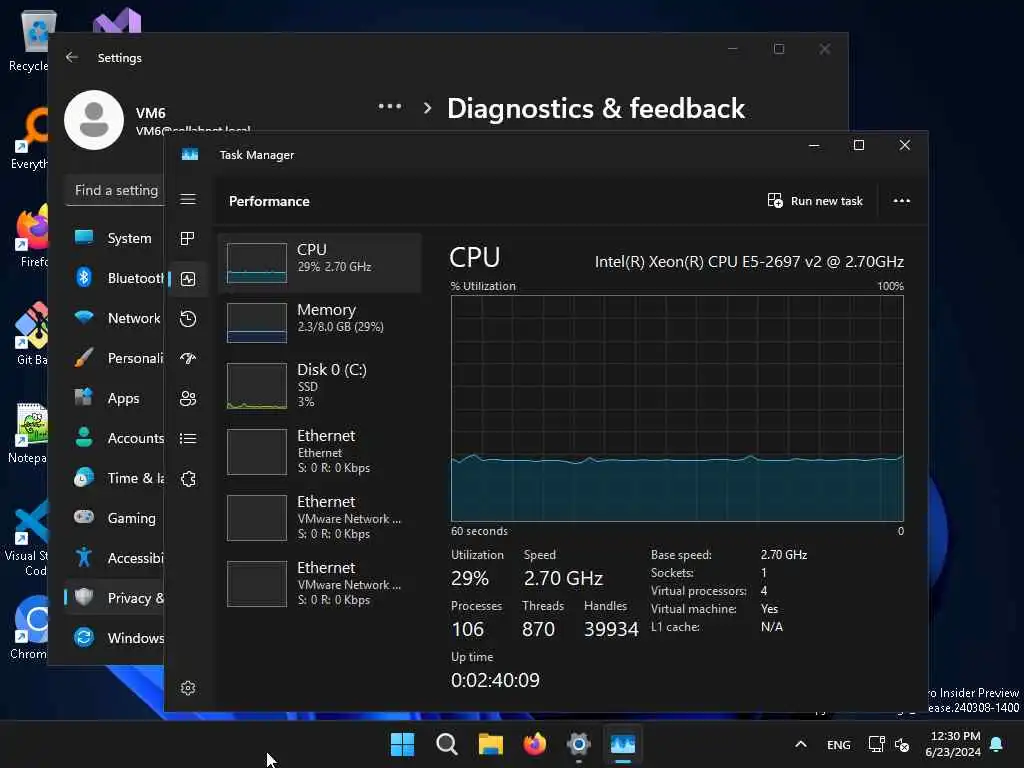Select the Ethernet VMware entry above the last
The width and height of the screenshot is (1024, 768).
pyautogui.click(x=320, y=518)
